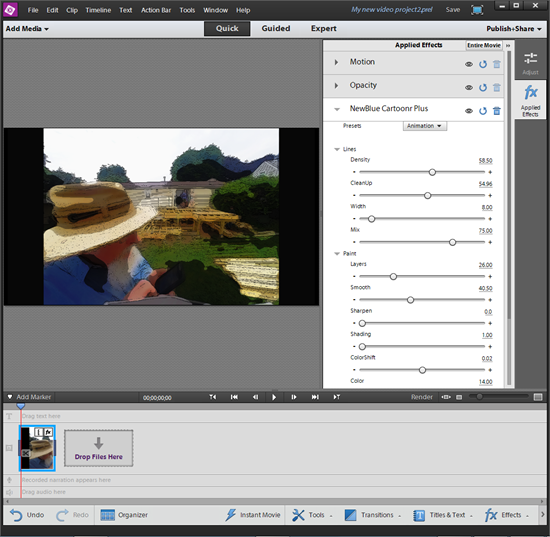Step forward one frame
Viewport: 550px width, 537px height.
(x=294, y=397)
